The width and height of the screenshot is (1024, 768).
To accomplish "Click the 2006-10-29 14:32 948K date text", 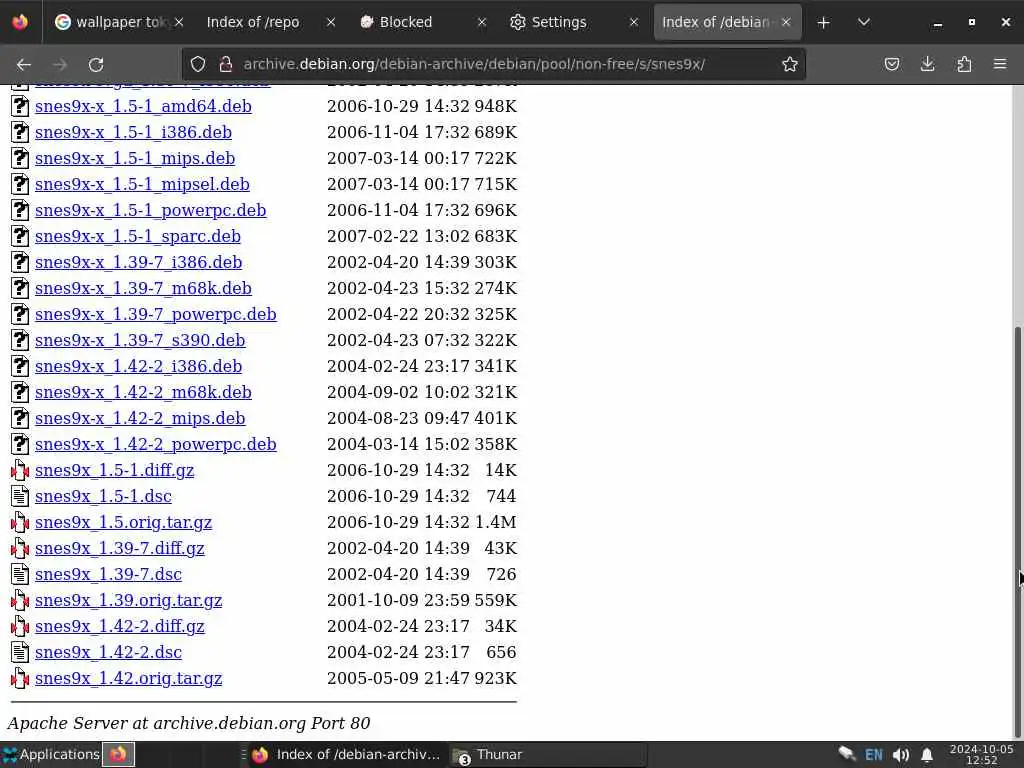I will click(422, 106).
